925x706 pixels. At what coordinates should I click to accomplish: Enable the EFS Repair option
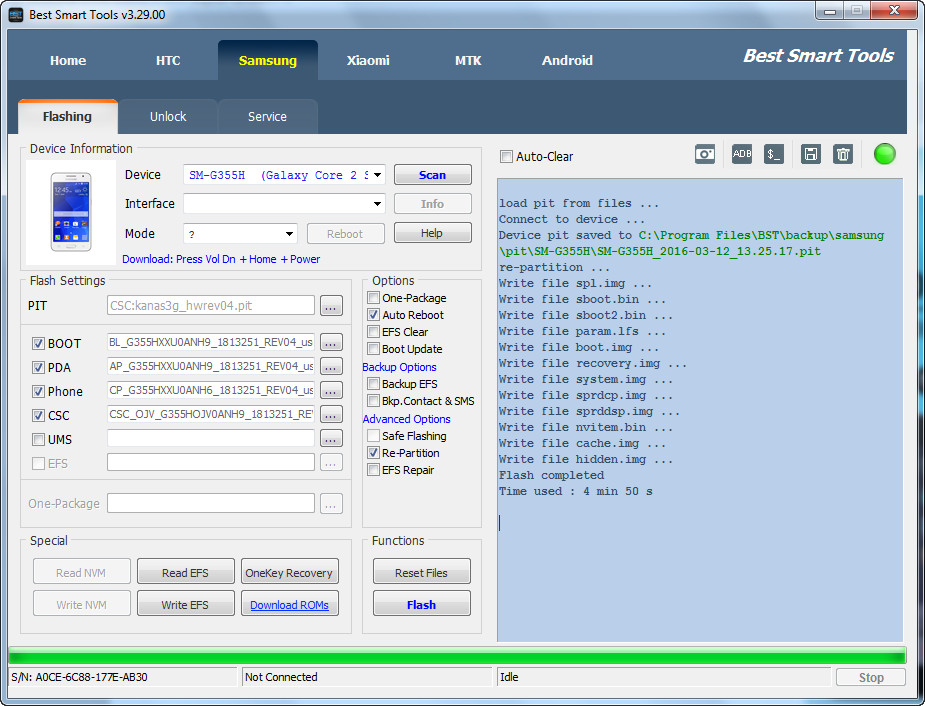coord(373,470)
